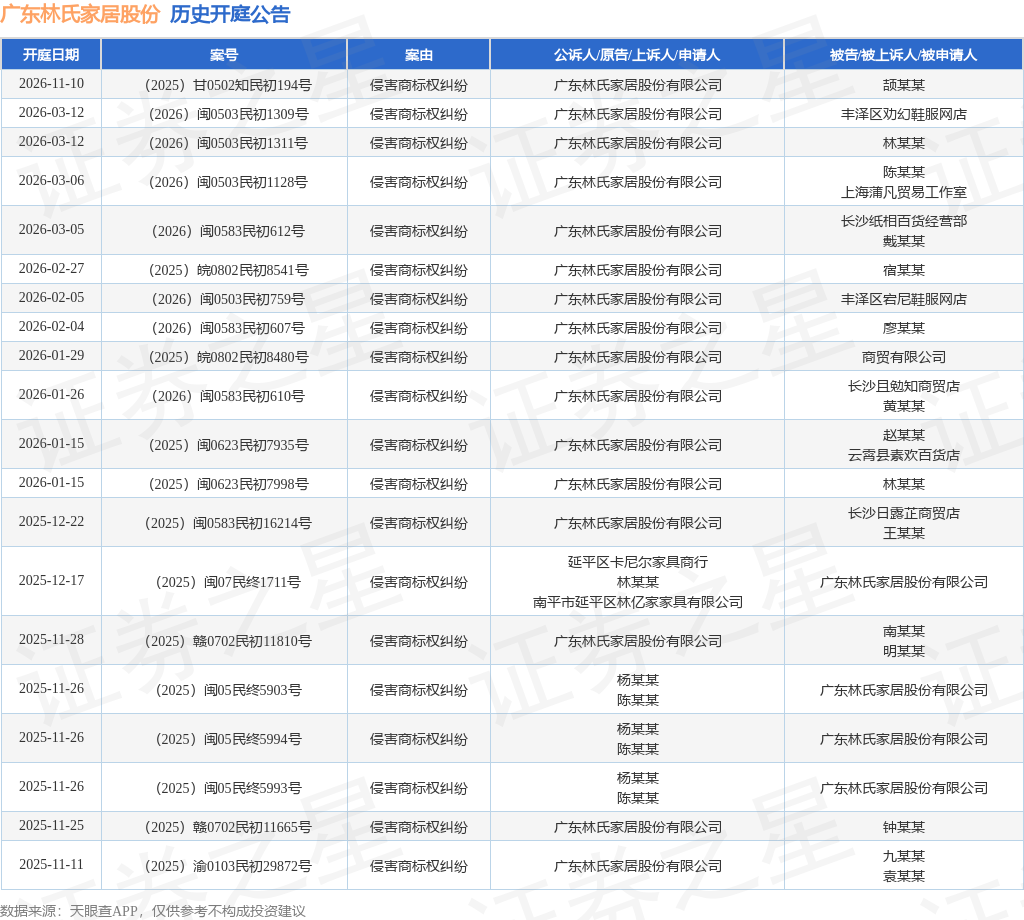This screenshot has height=920, width=1024.
Task: Click date cell 2026-11-10
Action: coord(51,84)
